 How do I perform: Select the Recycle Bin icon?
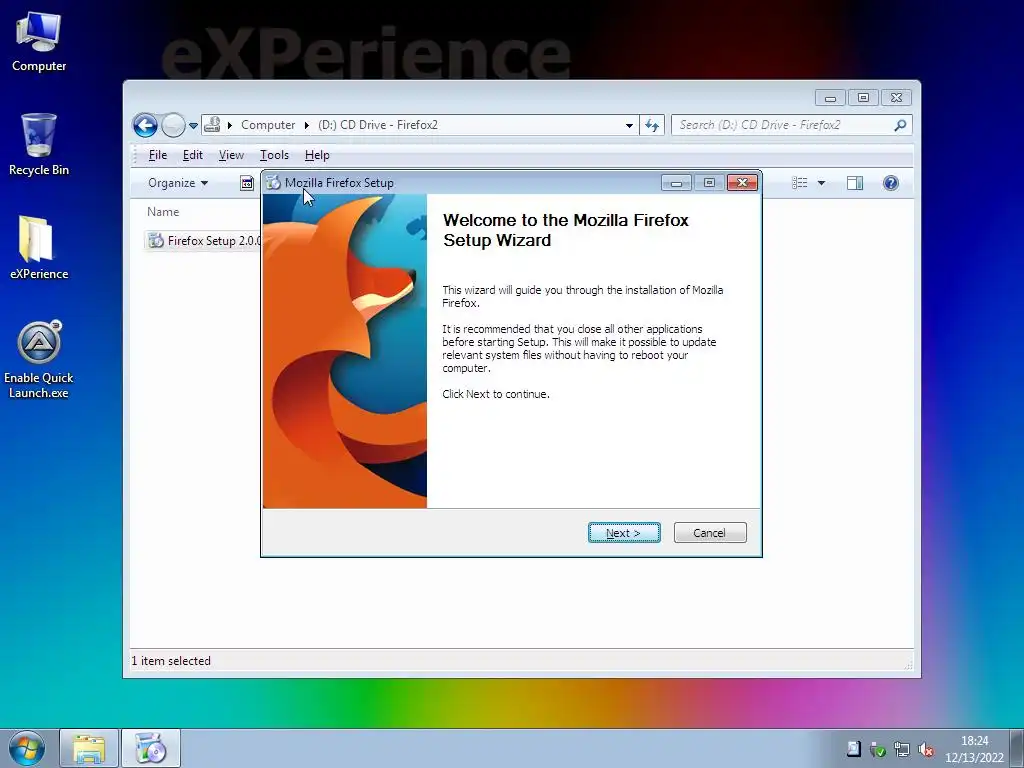(x=39, y=145)
